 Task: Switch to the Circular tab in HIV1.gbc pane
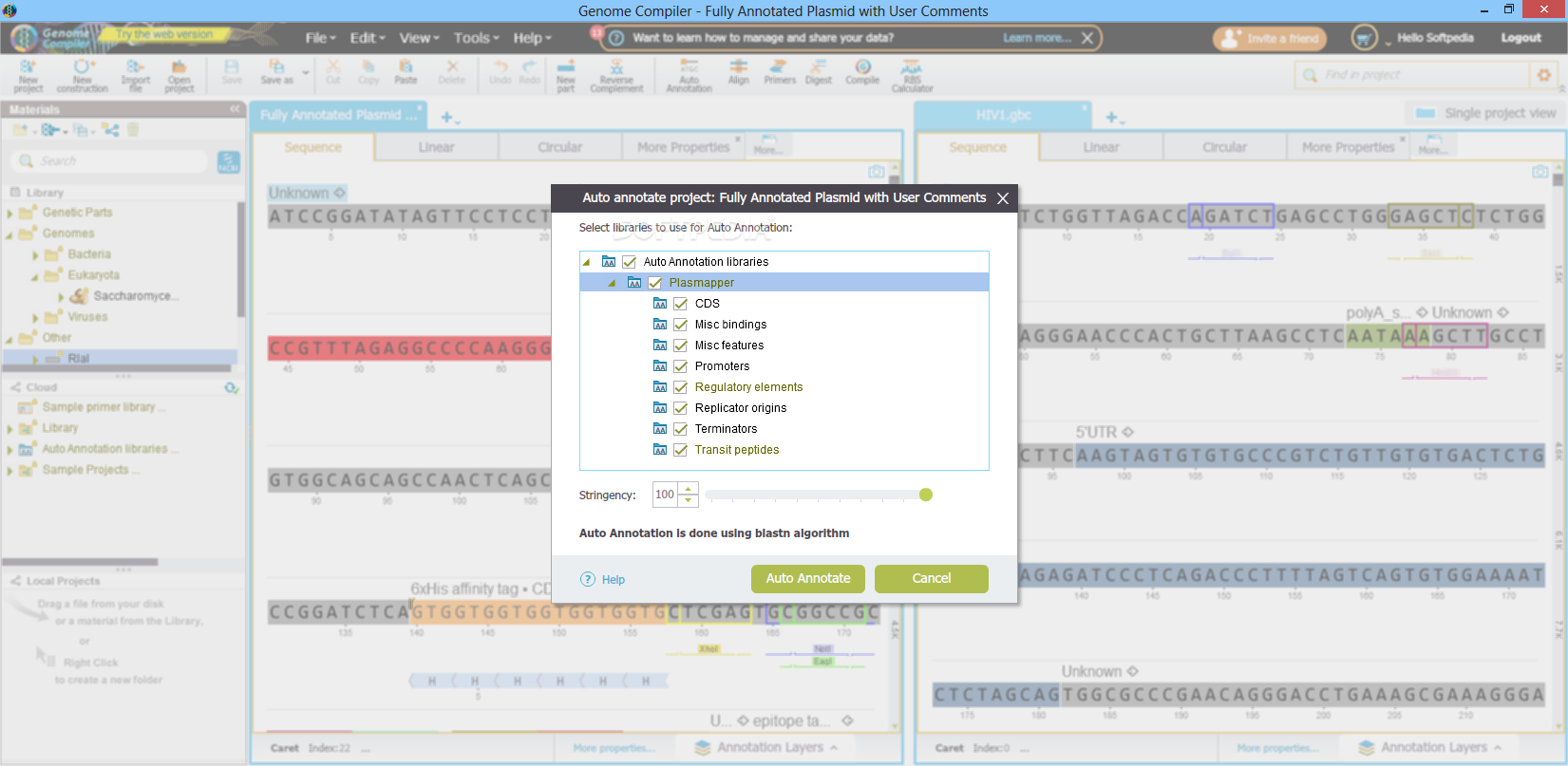(1224, 147)
